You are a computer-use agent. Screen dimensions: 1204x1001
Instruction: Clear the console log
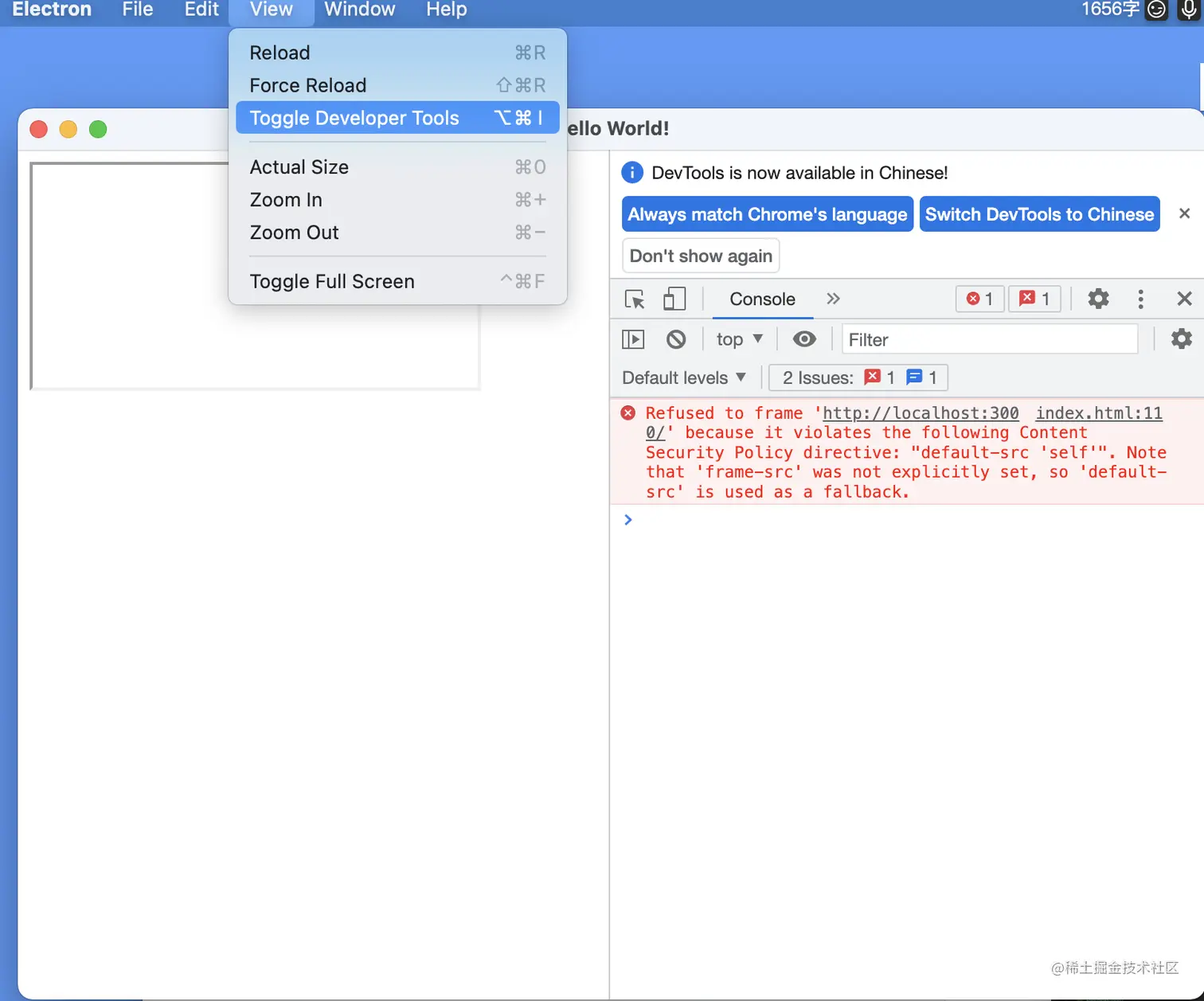pyautogui.click(x=676, y=339)
